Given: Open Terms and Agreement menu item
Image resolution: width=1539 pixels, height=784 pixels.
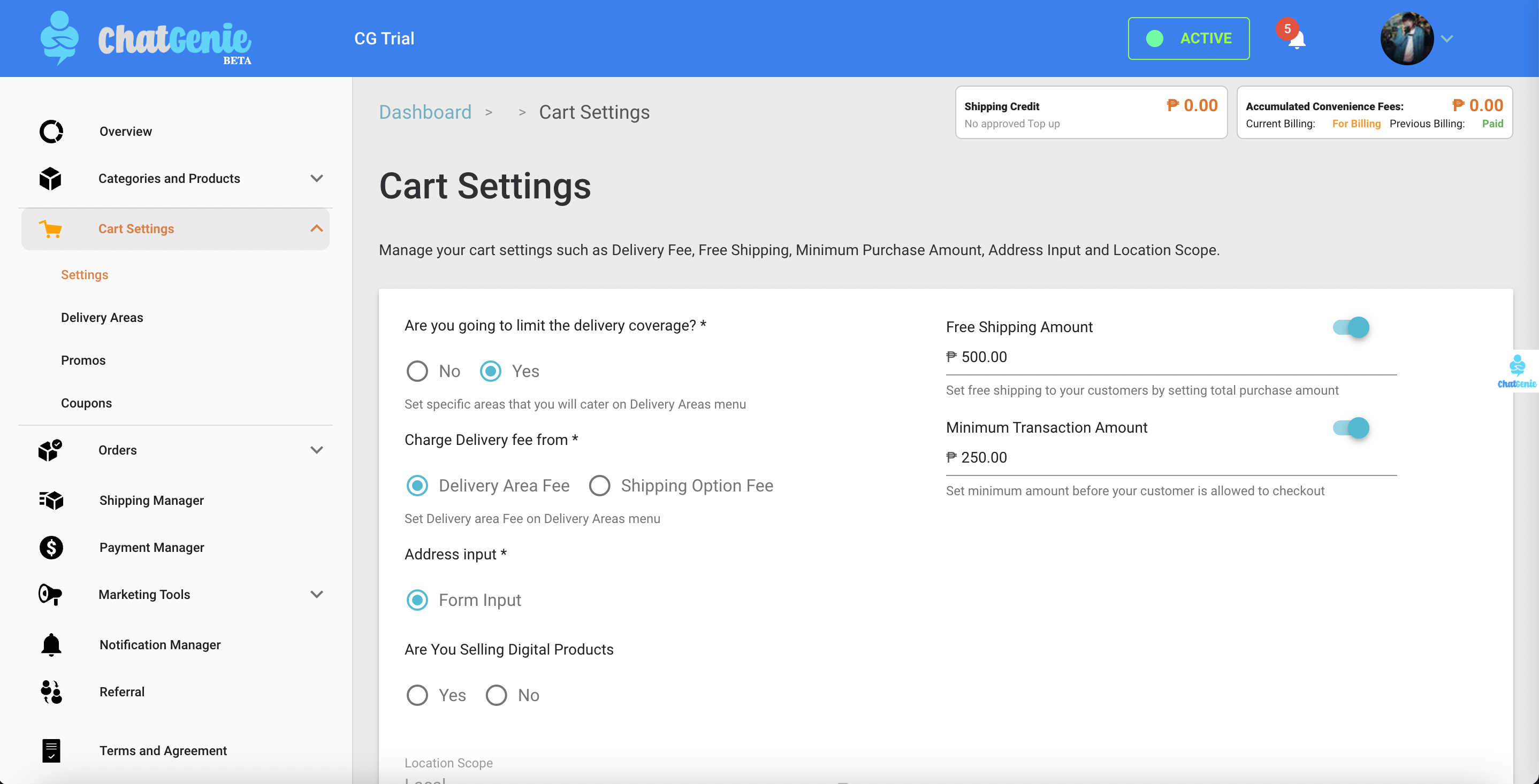Looking at the screenshot, I should pos(163,750).
